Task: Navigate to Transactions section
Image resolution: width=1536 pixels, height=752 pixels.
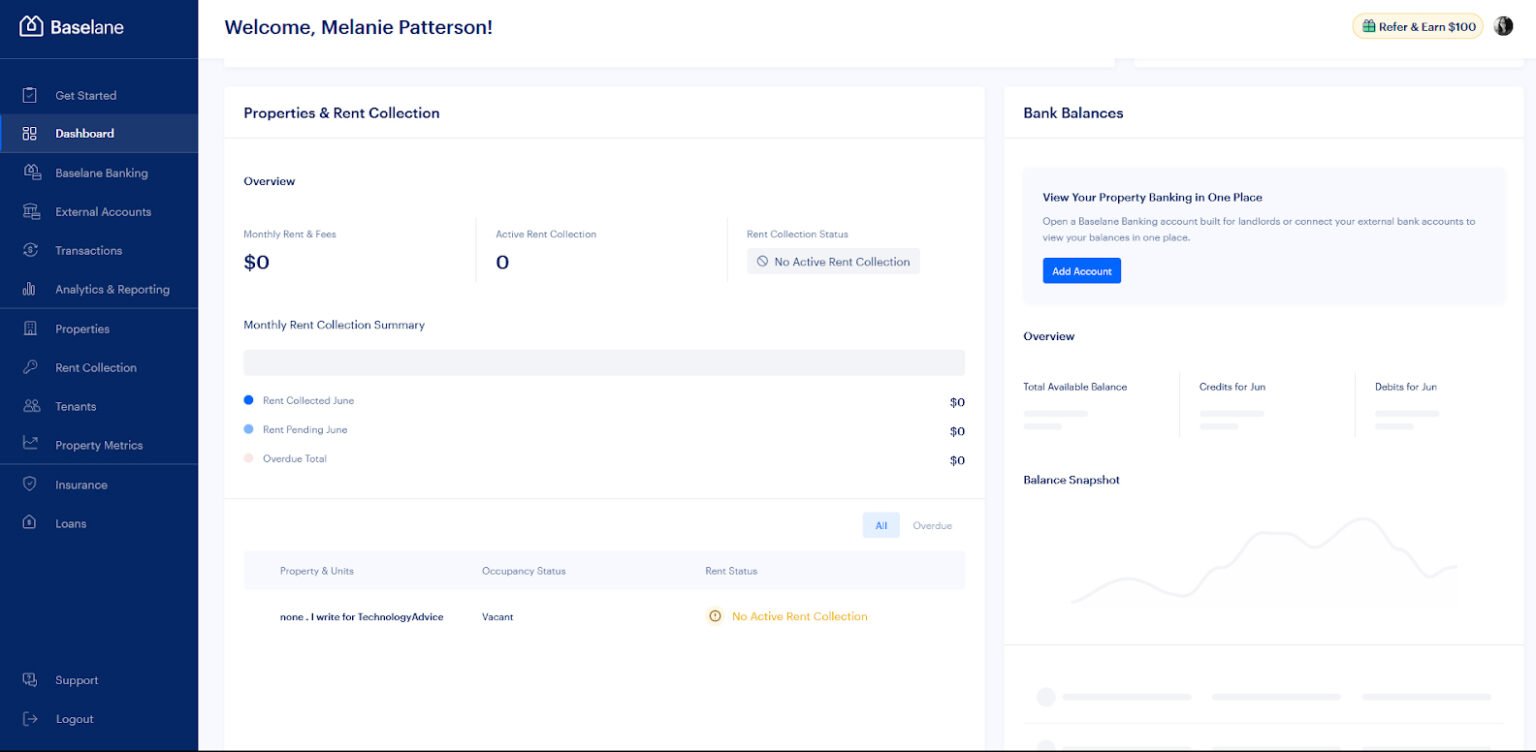Action: [x=99, y=251]
